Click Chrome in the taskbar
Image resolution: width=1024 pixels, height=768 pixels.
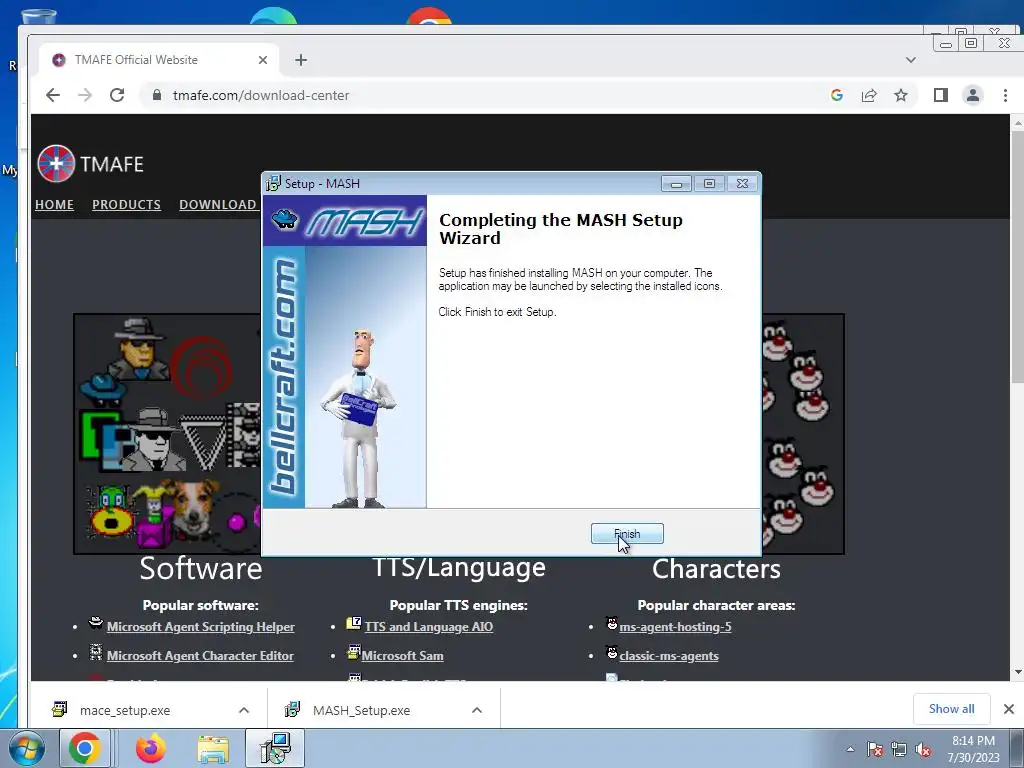point(85,748)
